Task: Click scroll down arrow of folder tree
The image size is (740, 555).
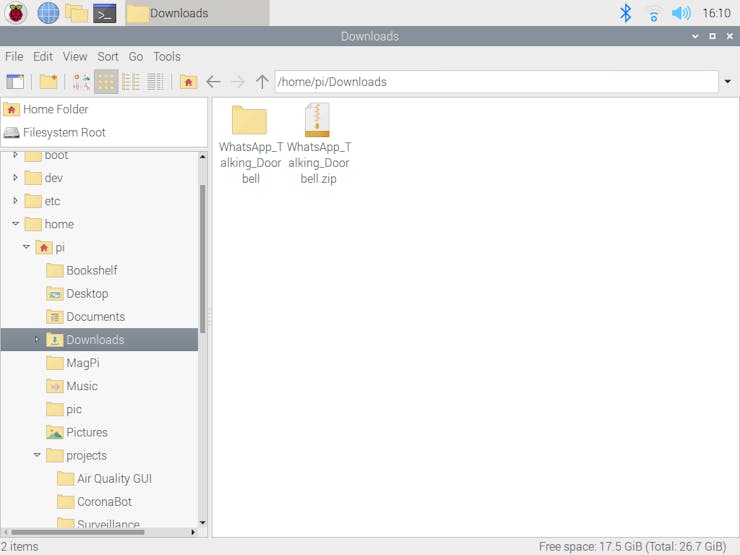Action: click(202, 522)
